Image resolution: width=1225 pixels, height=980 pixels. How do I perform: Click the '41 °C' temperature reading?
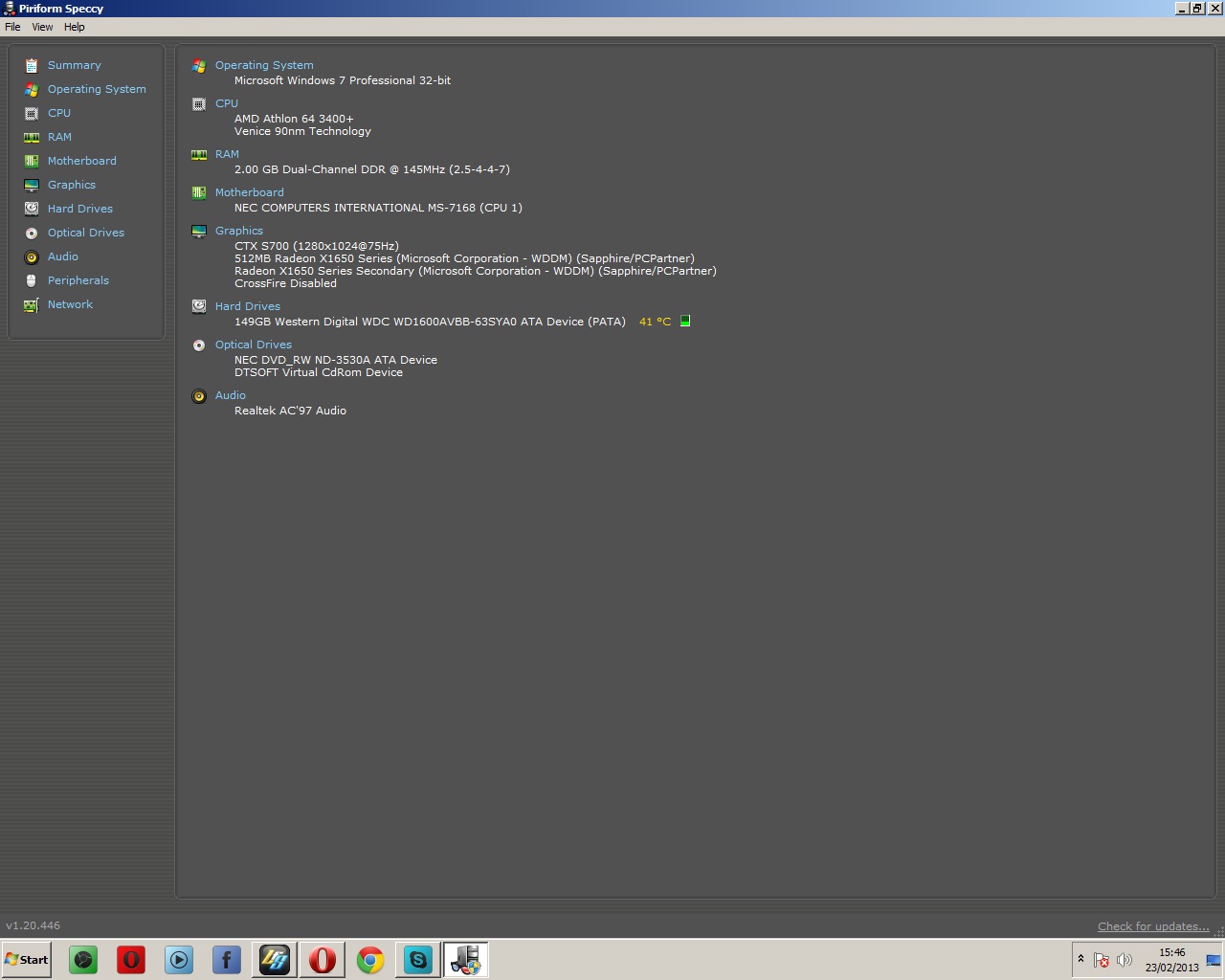point(656,322)
